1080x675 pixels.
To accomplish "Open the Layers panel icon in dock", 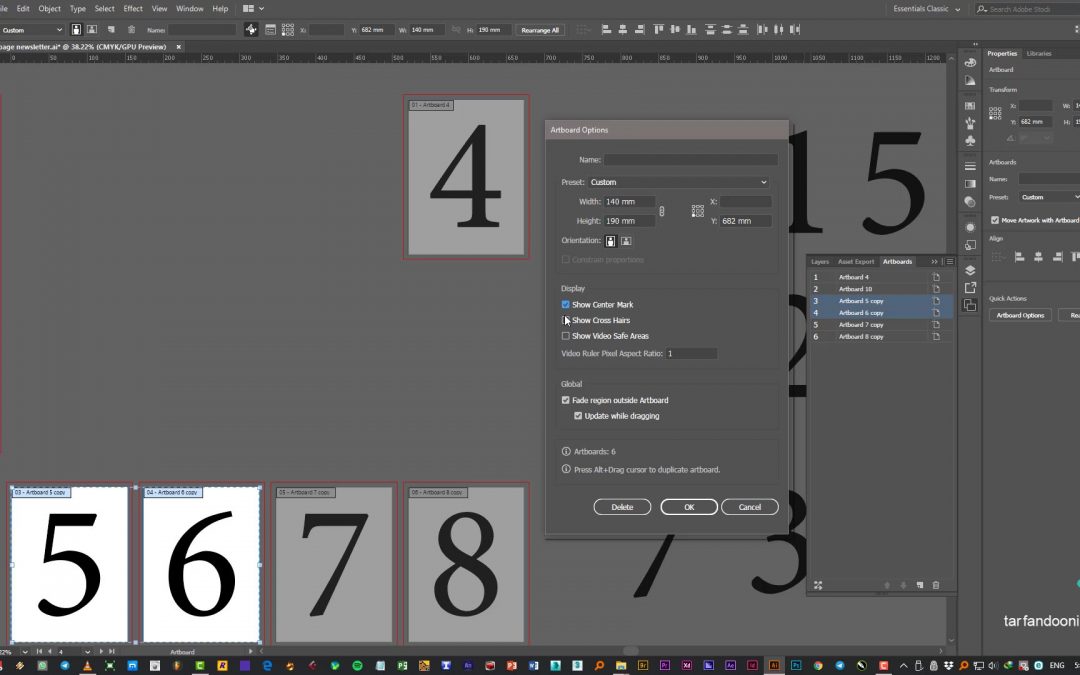I will point(970,270).
